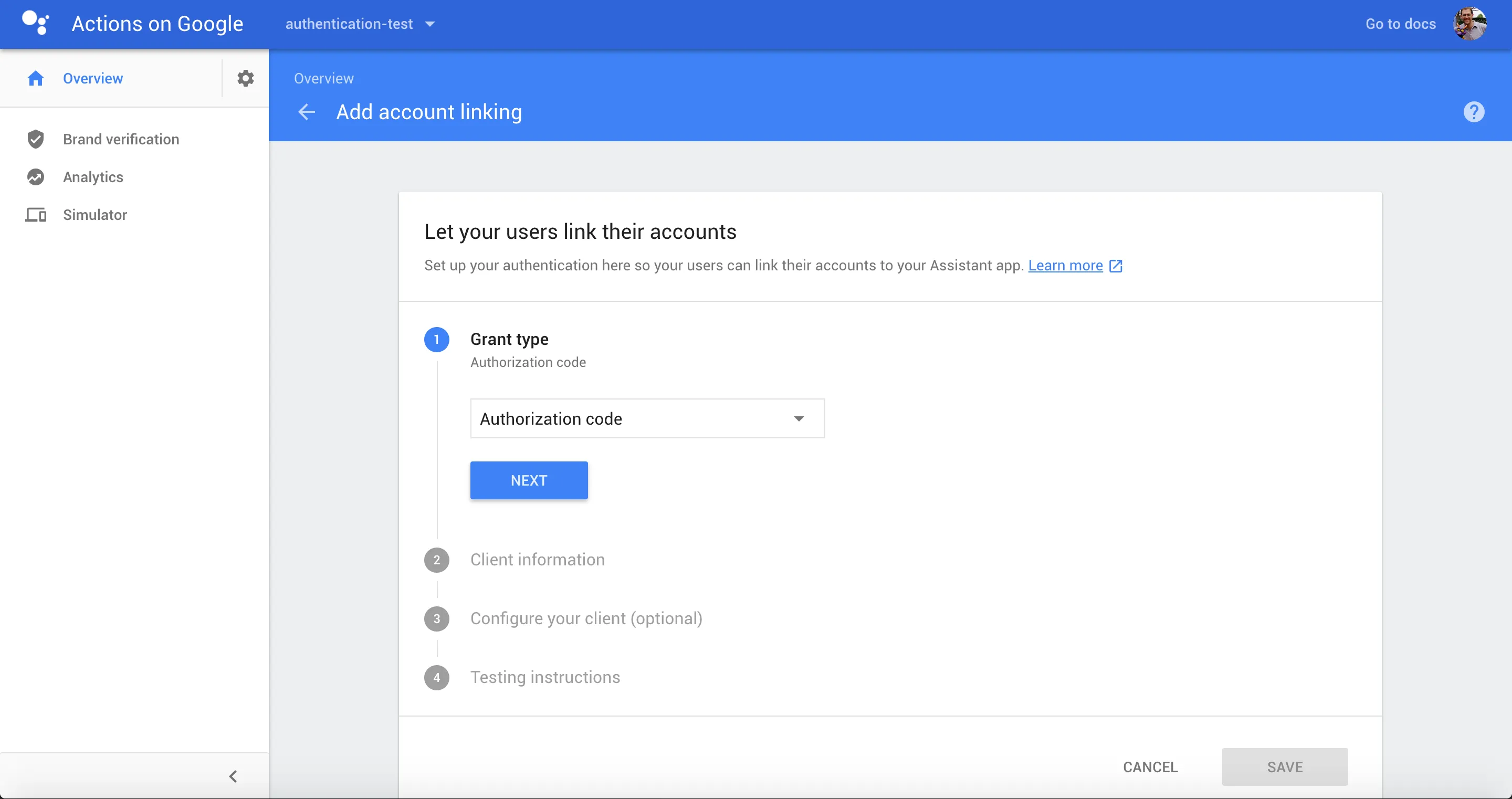Click the Simulator devices icon
The height and width of the screenshot is (799, 1512).
click(x=35, y=215)
